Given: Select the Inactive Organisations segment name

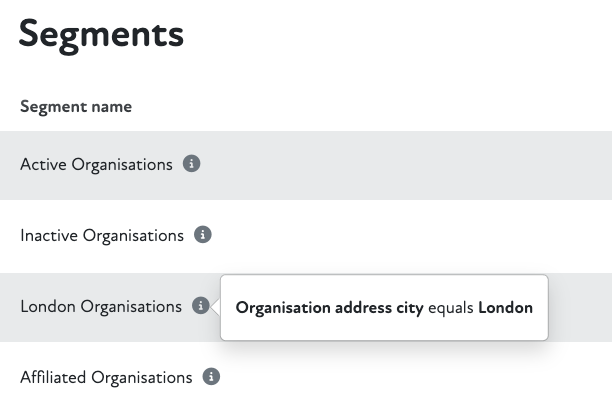Looking at the screenshot, I should click(102, 236).
